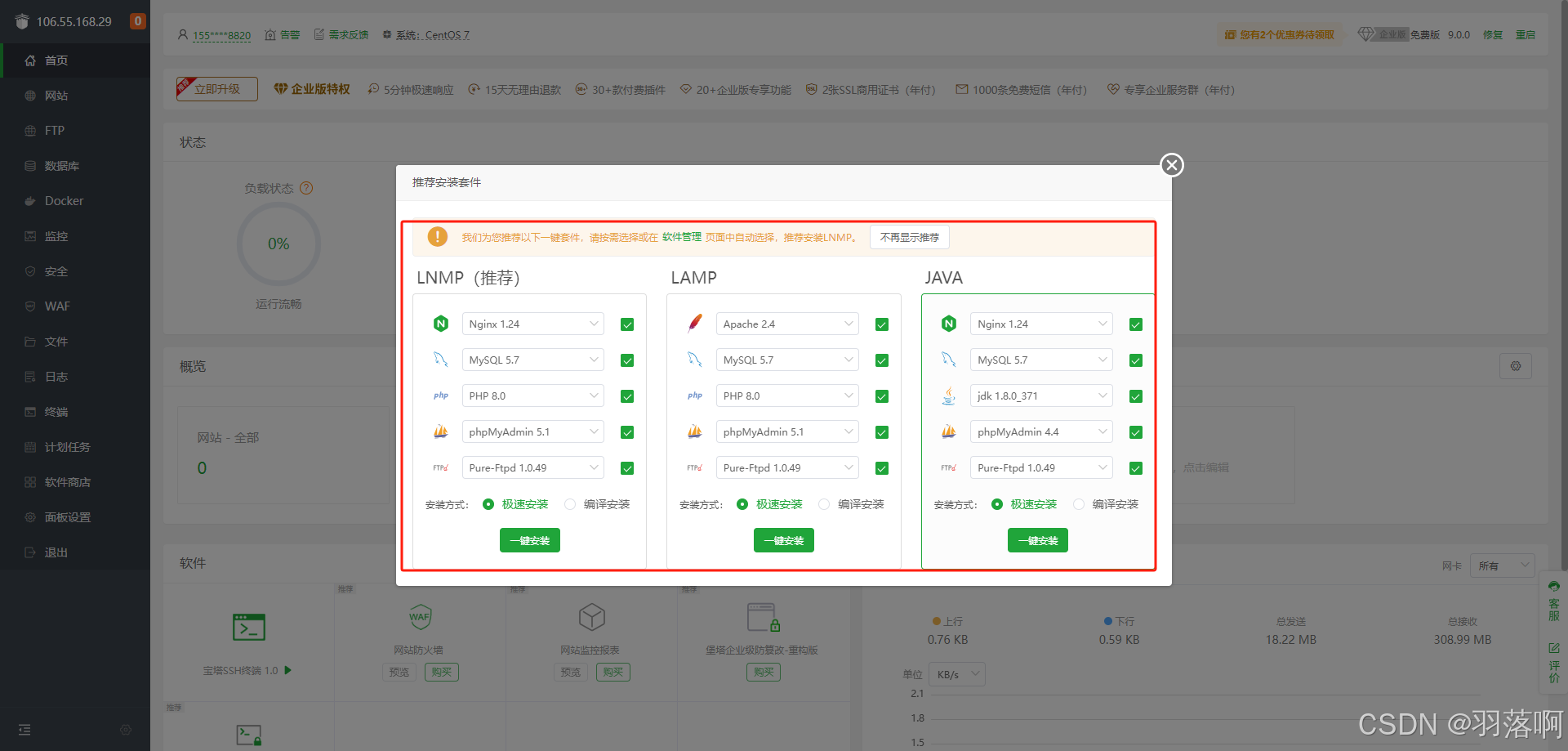Uncheck Nginx 1.24 checkbox in LNMP

627,324
